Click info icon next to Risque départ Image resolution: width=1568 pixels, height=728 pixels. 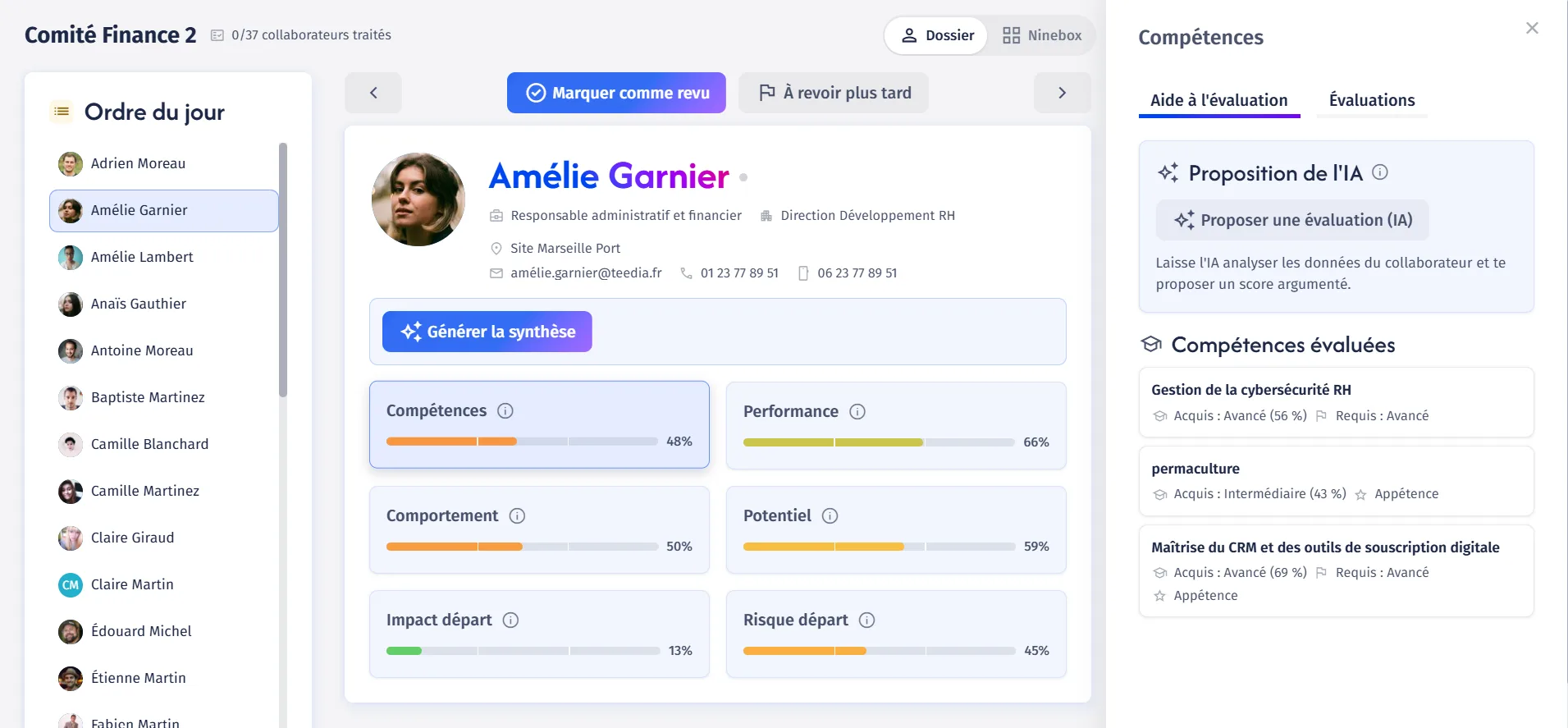[866, 620]
